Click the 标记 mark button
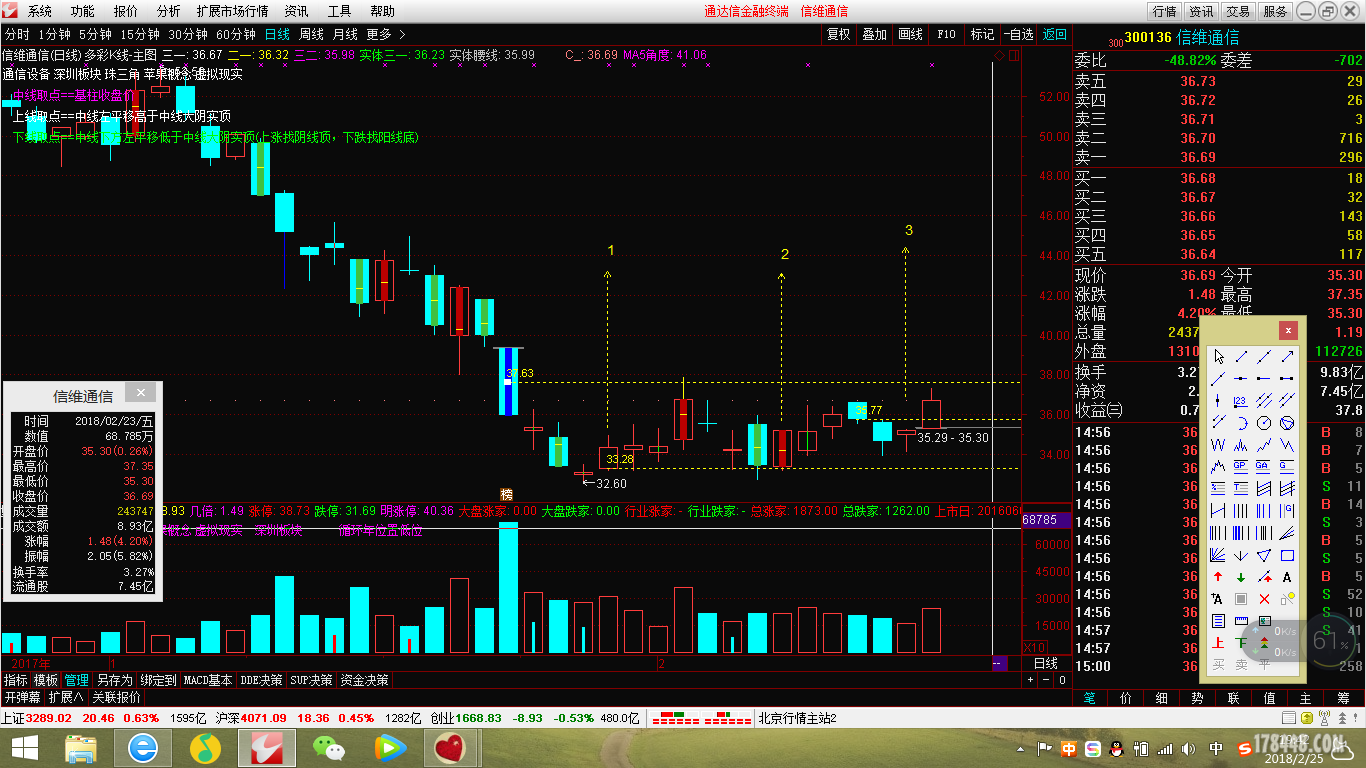 click(982, 34)
